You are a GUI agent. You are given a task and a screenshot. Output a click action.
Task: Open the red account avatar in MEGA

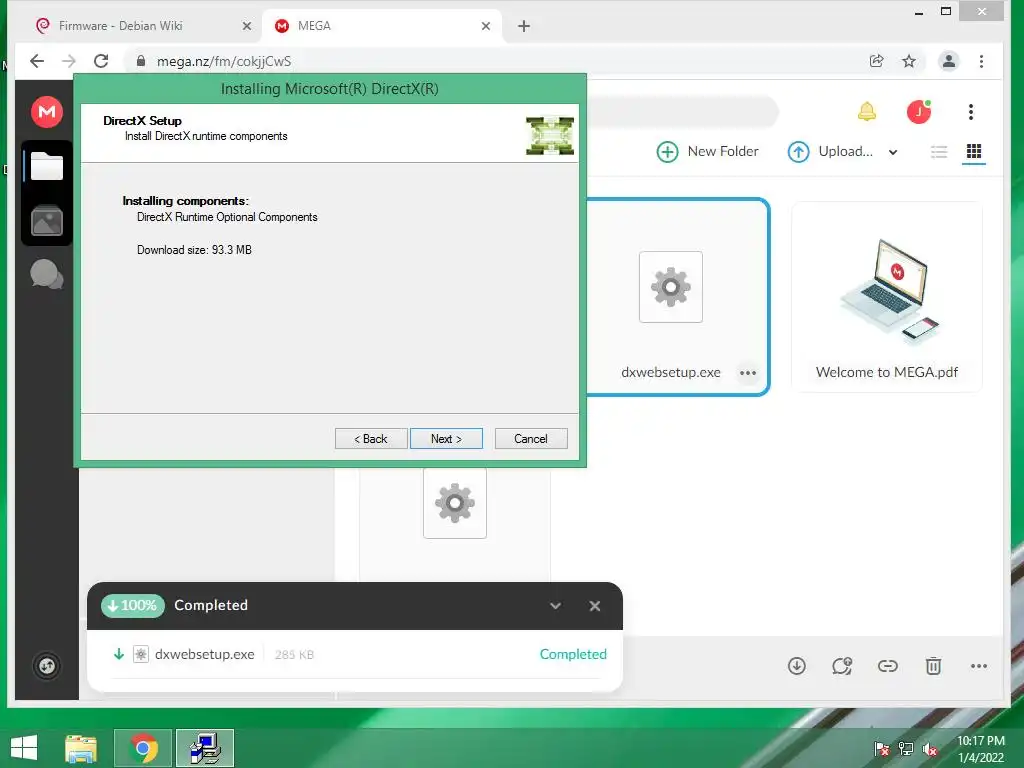click(x=919, y=112)
